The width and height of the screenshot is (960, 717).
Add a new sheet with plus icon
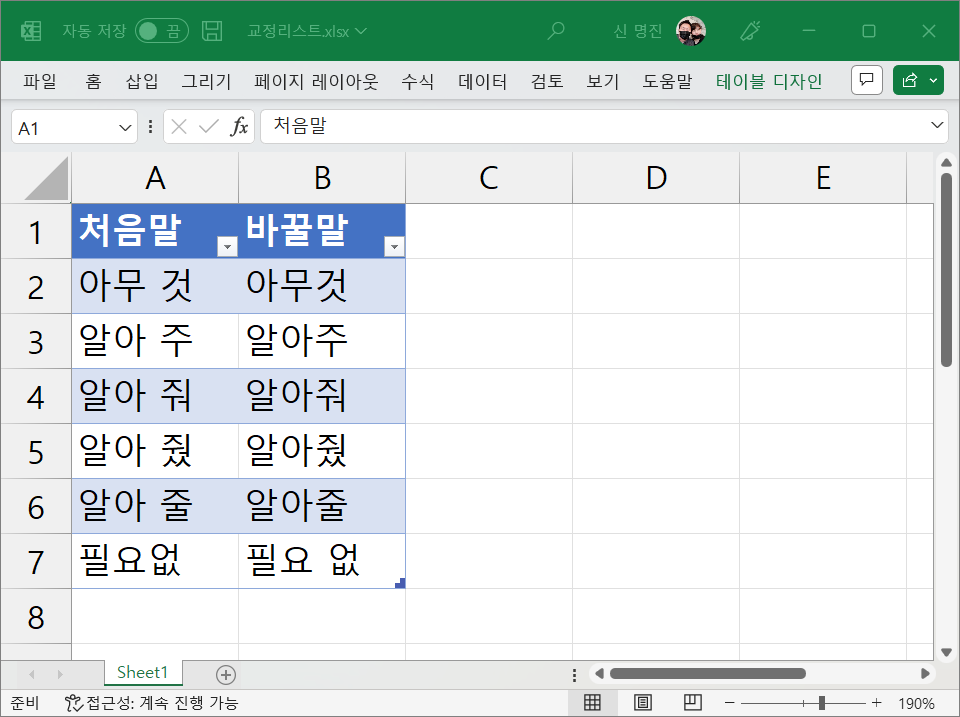click(225, 675)
